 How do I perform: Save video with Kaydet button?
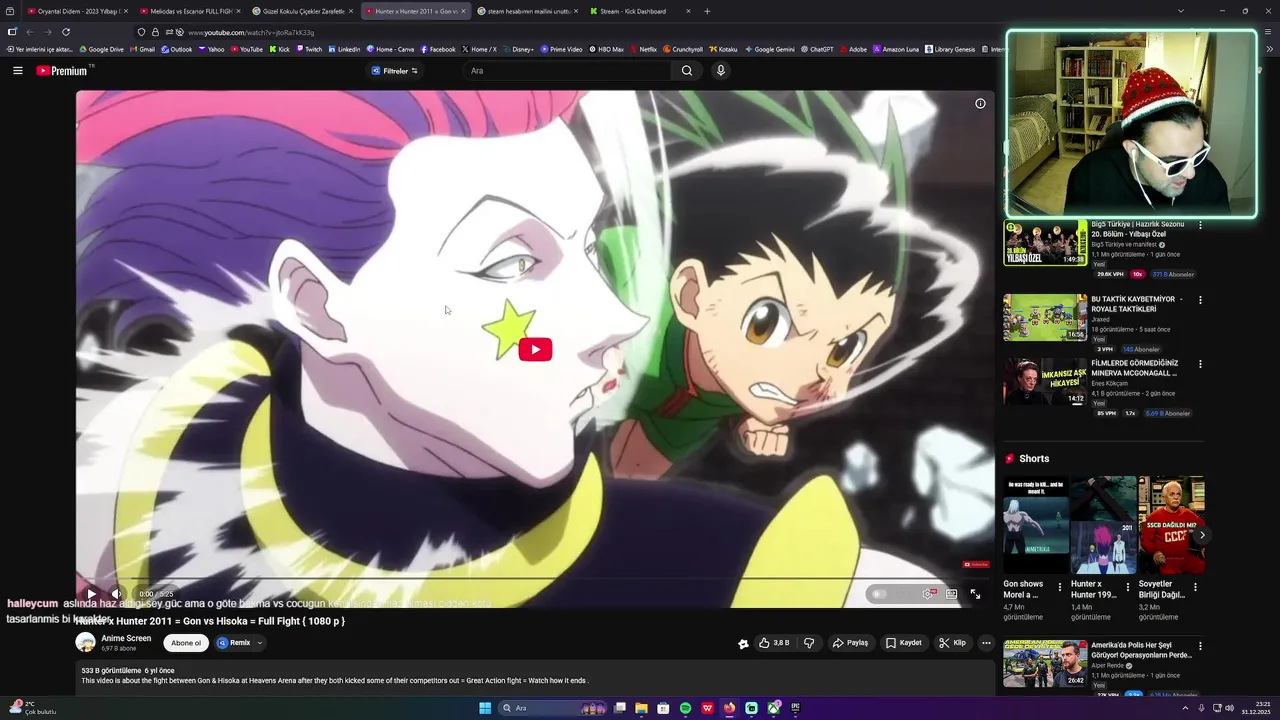tap(903, 643)
